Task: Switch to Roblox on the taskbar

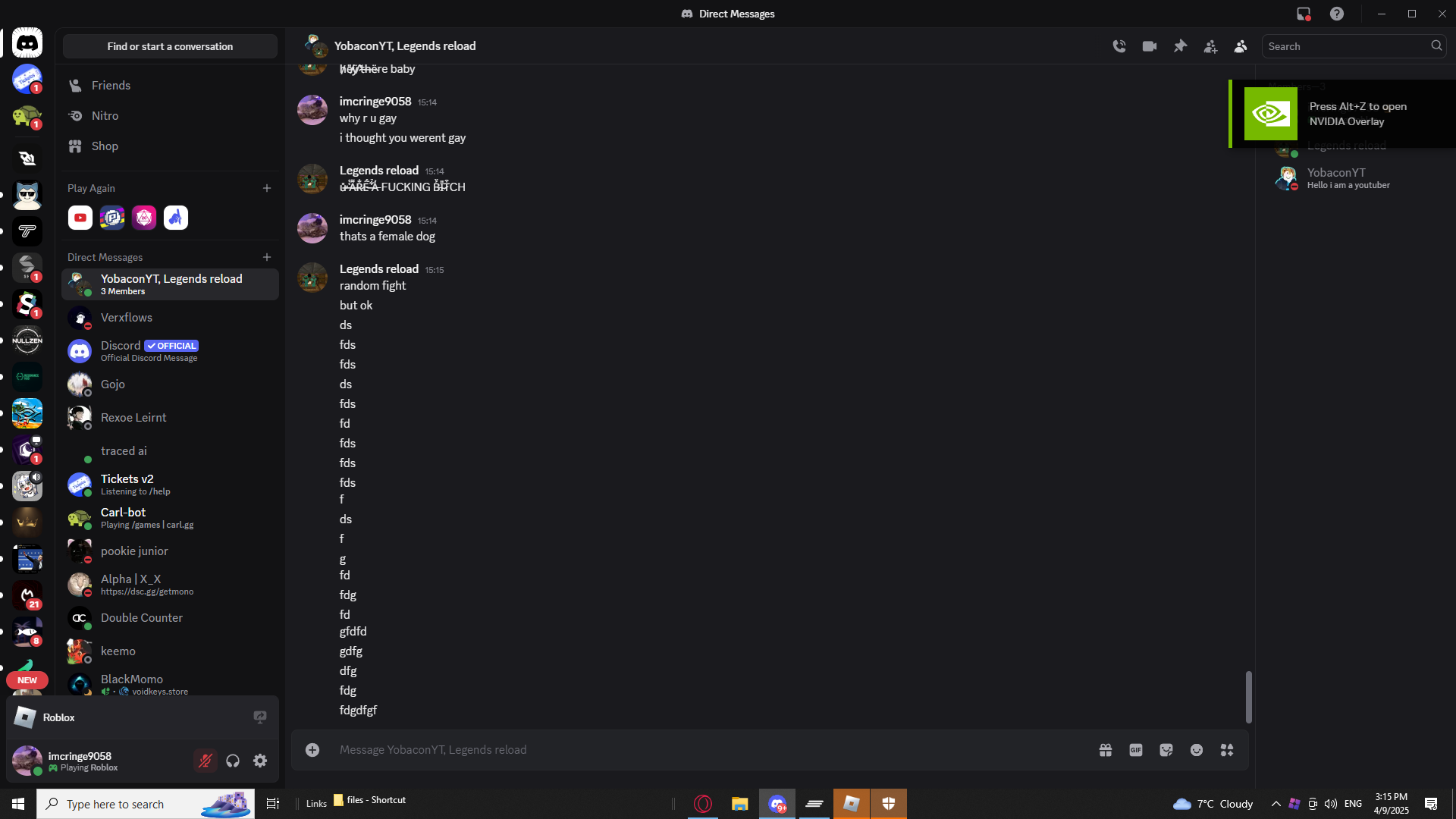Action: click(x=852, y=804)
